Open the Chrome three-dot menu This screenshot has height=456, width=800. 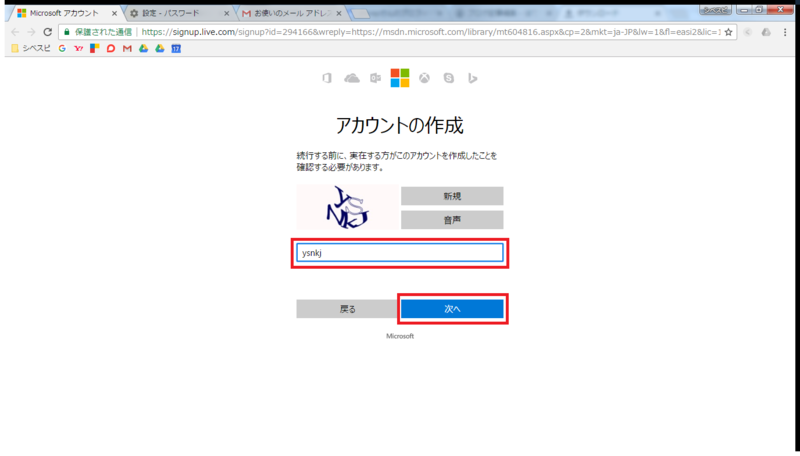pyautogui.click(x=785, y=32)
